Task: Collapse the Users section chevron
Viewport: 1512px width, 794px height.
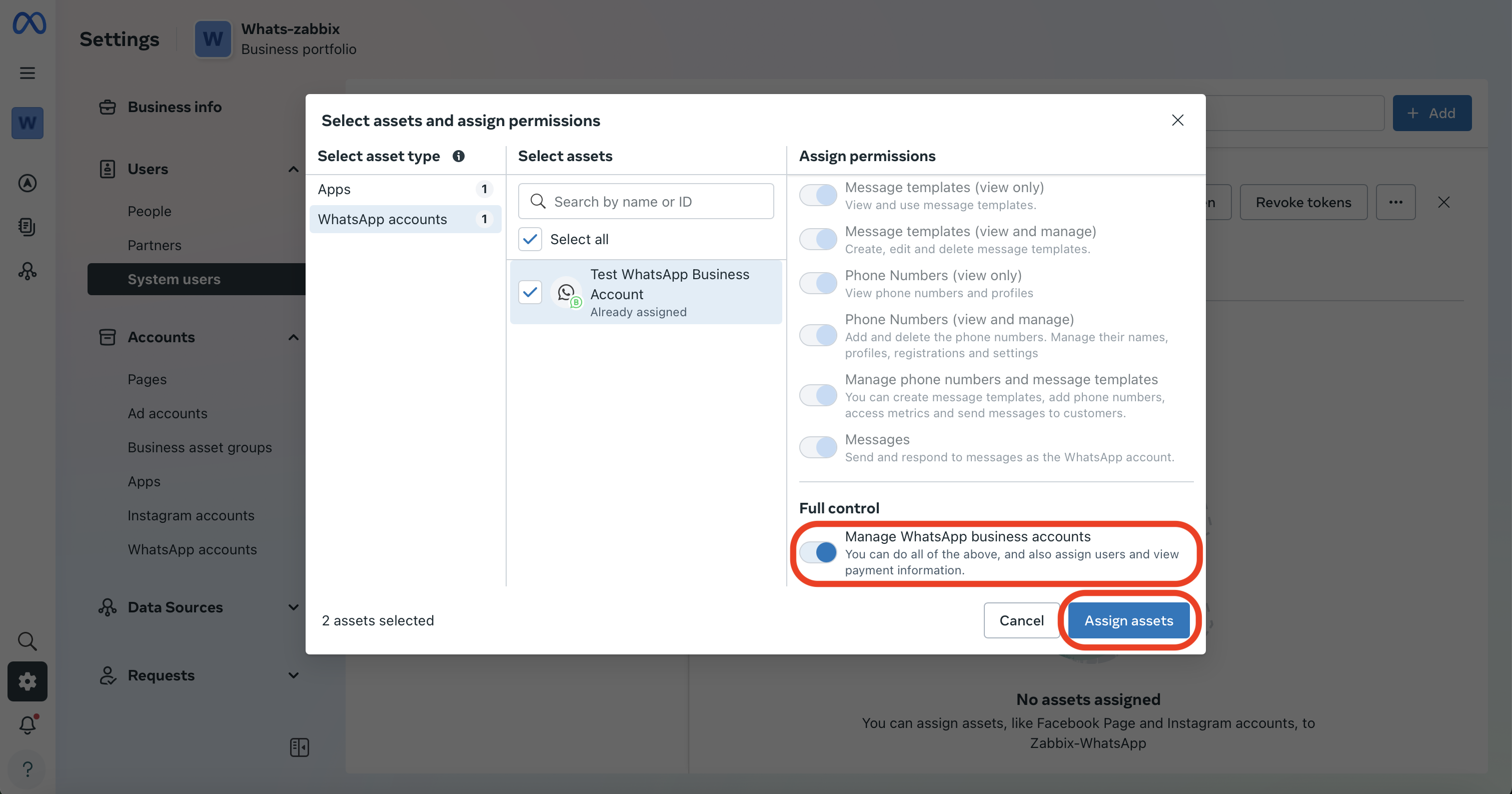Action: [x=294, y=169]
